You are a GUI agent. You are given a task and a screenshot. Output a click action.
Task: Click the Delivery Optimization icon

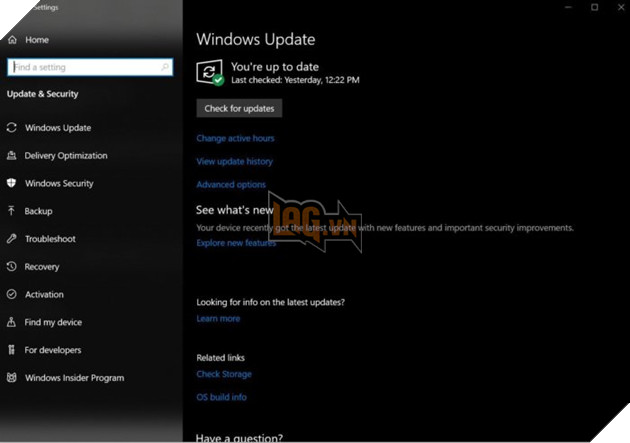(12, 155)
